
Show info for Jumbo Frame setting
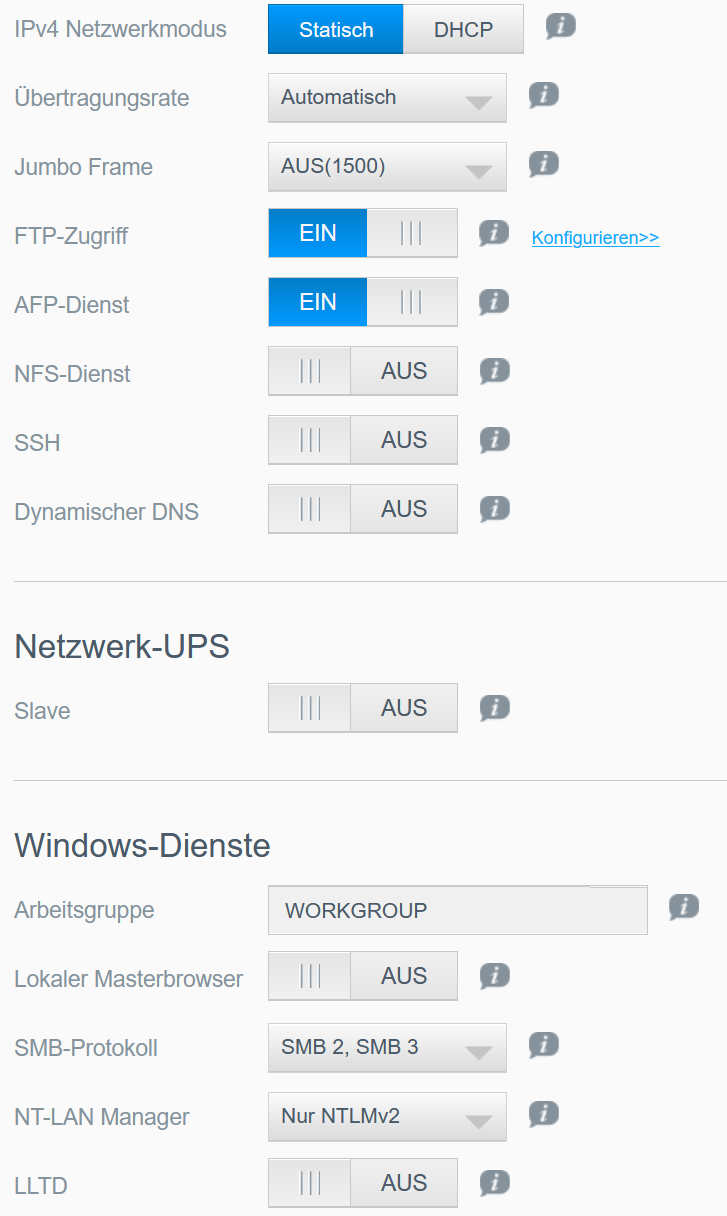coord(543,163)
